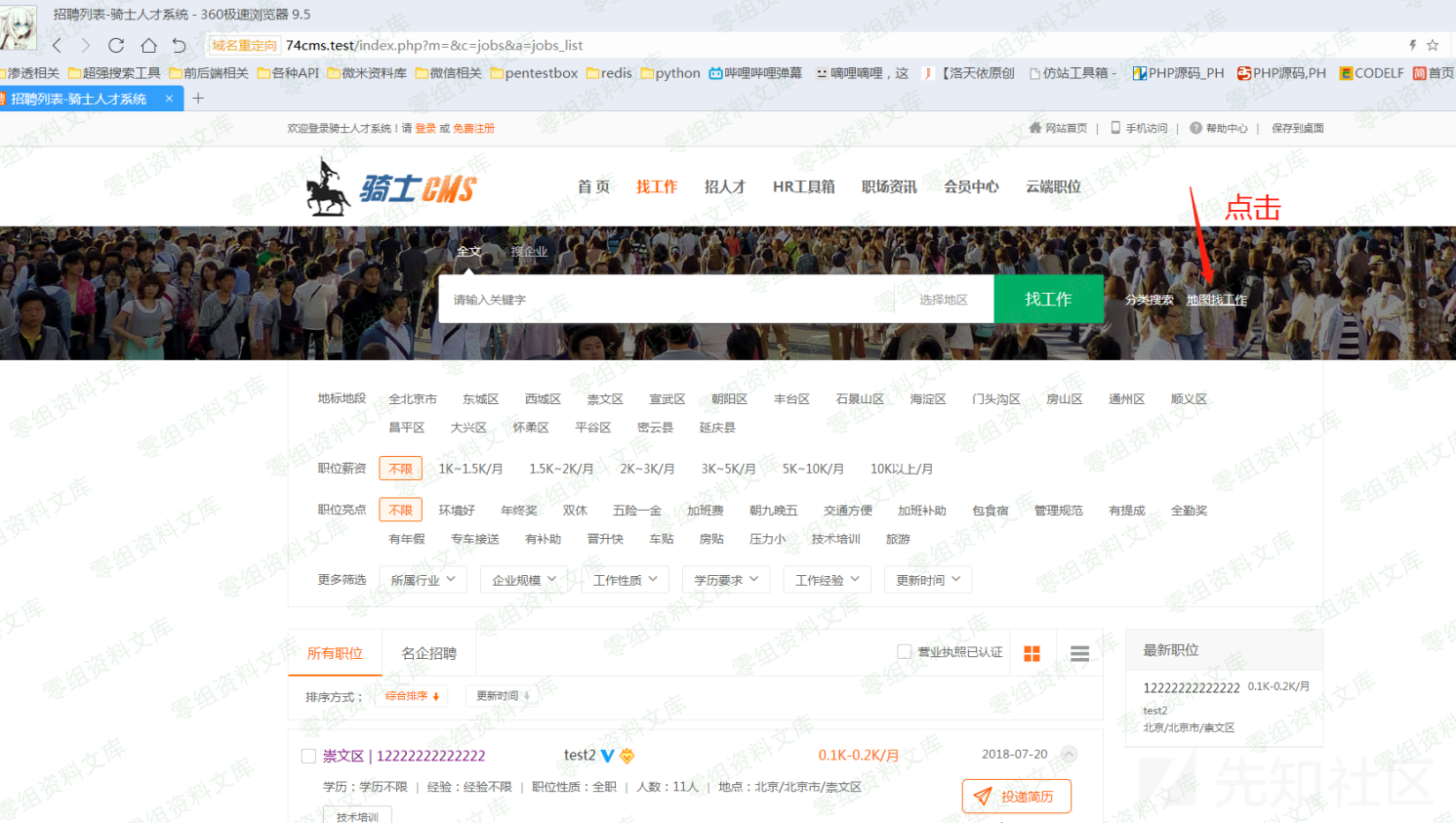The image size is (1456, 823).
Task: Expand the 学历要求 dropdown
Action: pos(726,580)
